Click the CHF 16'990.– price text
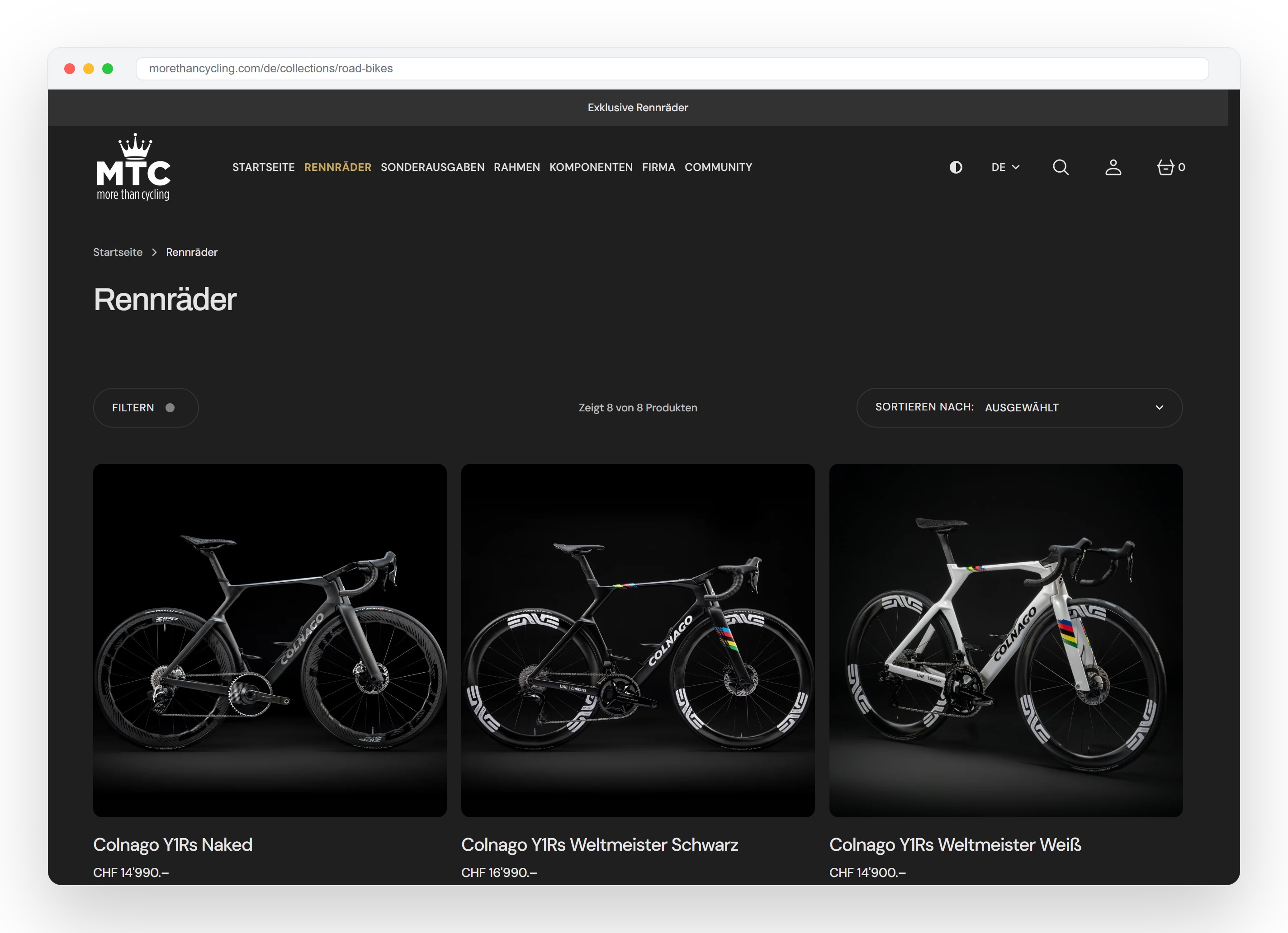 coord(499,872)
